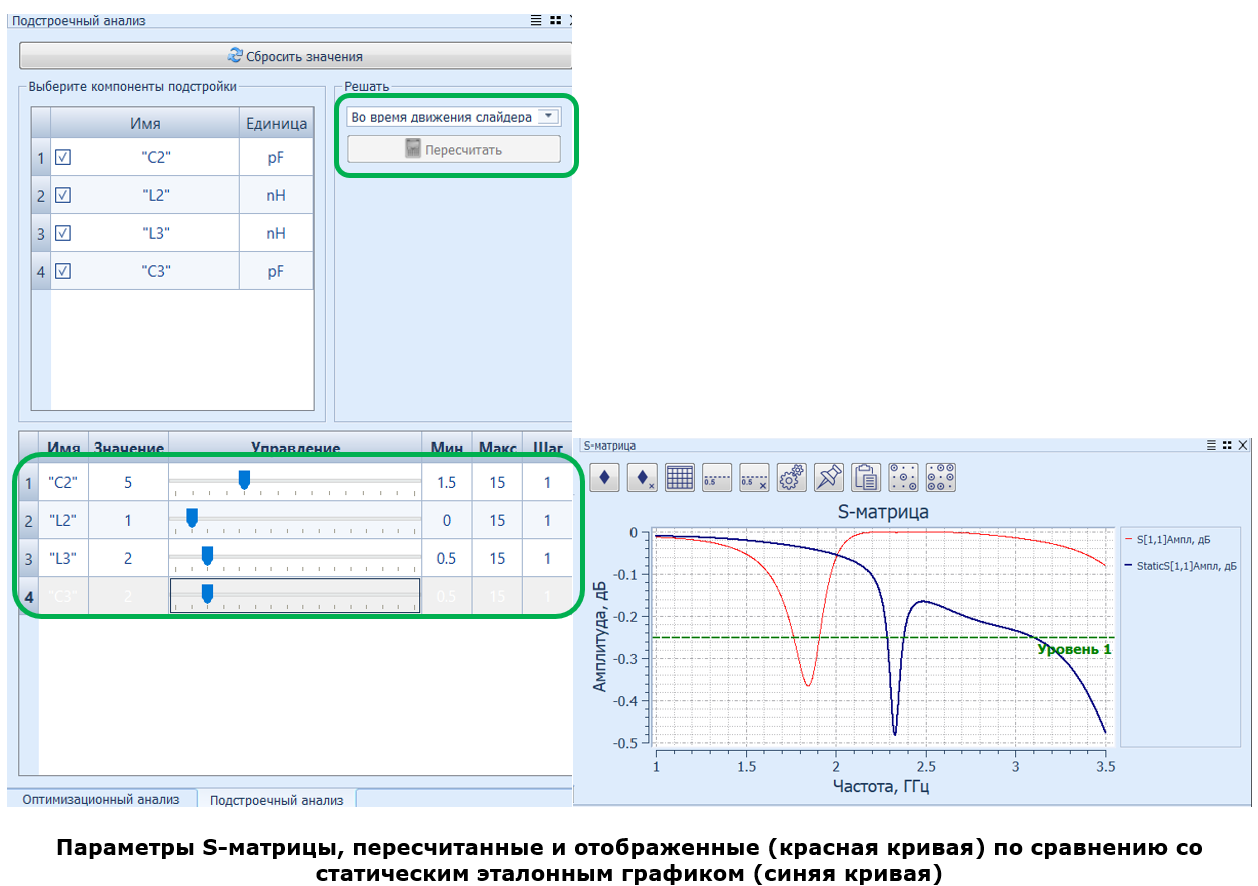Screen dimensions: 1258x886
Task: Open the data table grid icon
Action: tap(680, 477)
